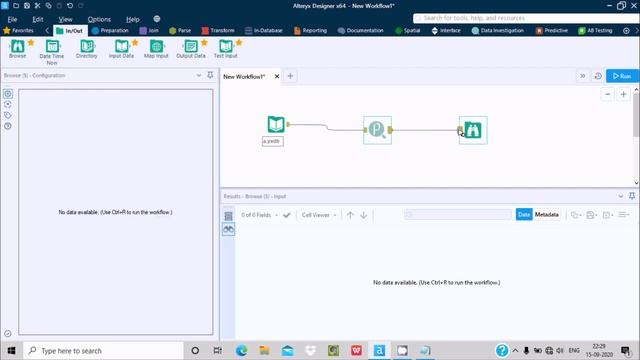This screenshot has width=640, height=360.
Task: Add a new workflow tab
Action: 290,76
